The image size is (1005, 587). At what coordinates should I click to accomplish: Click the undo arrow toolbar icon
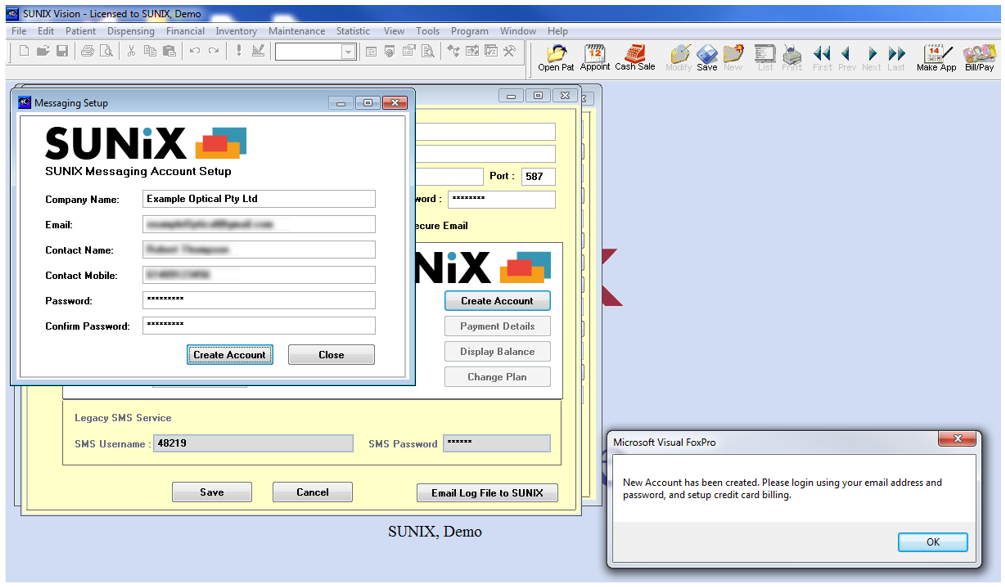pyautogui.click(x=193, y=50)
